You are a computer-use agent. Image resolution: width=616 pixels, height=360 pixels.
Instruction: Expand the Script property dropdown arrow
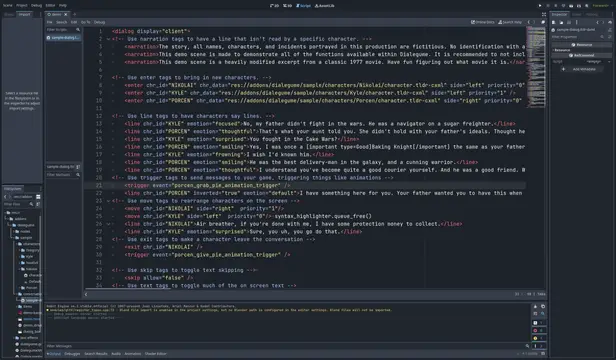pyautogui.click(x=609, y=62)
